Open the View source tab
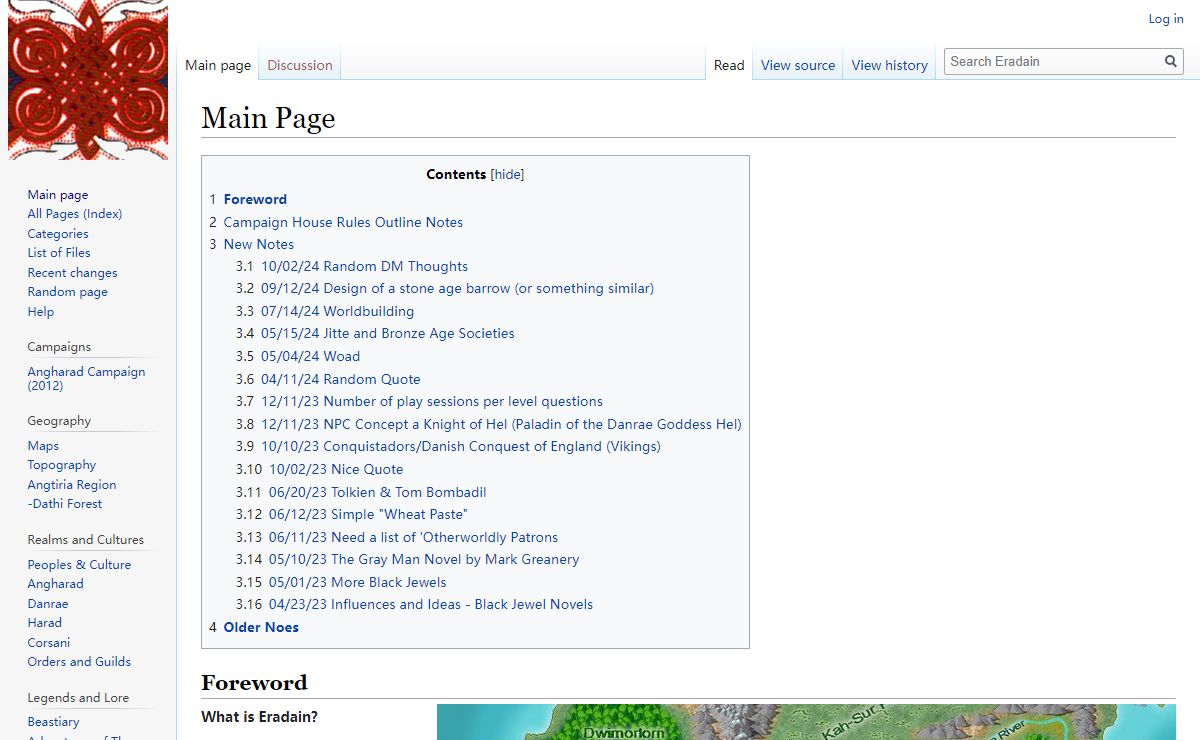Viewport: 1200px width, 740px height. (x=798, y=65)
